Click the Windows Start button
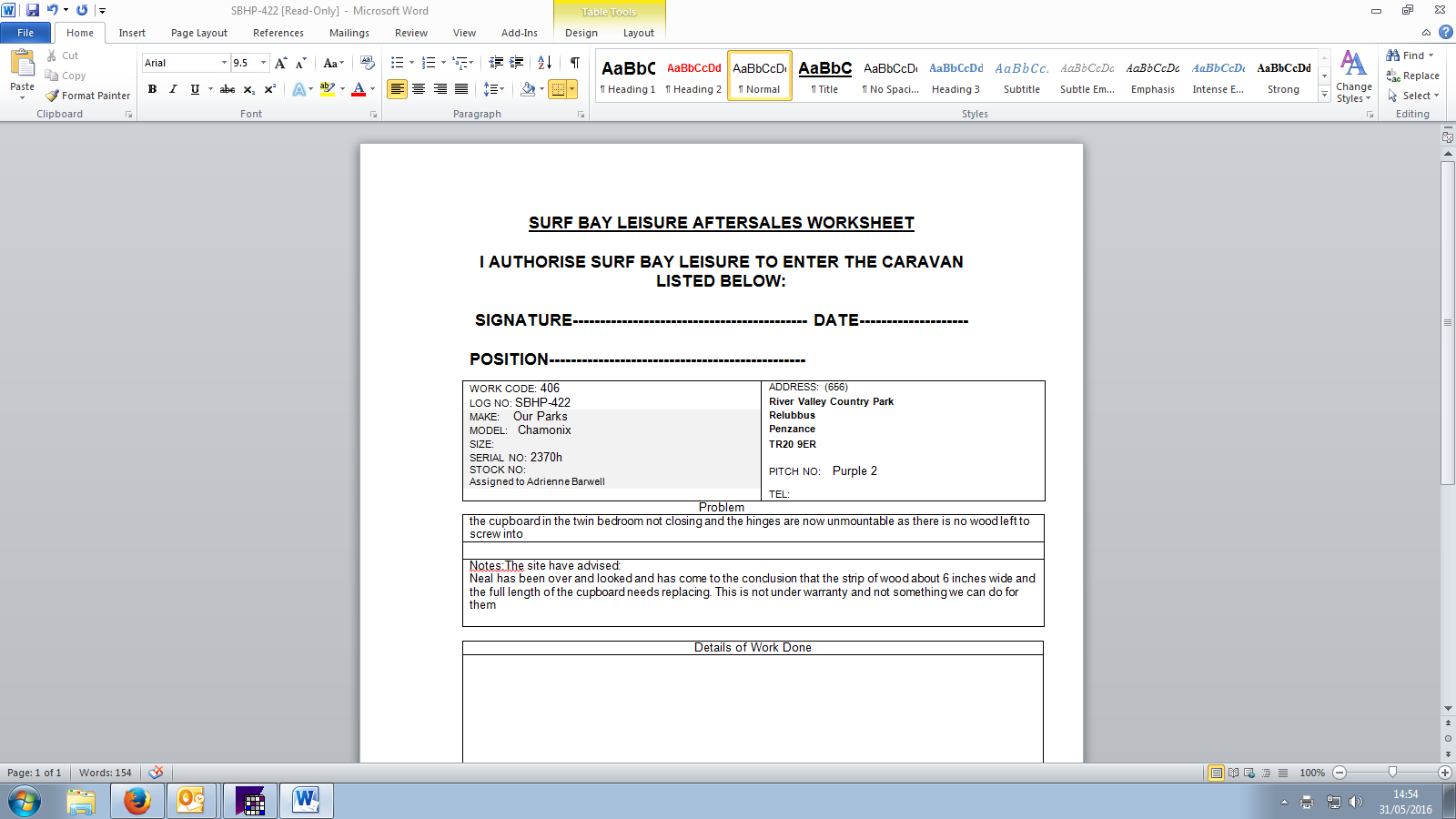 click(x=25, y=802)
